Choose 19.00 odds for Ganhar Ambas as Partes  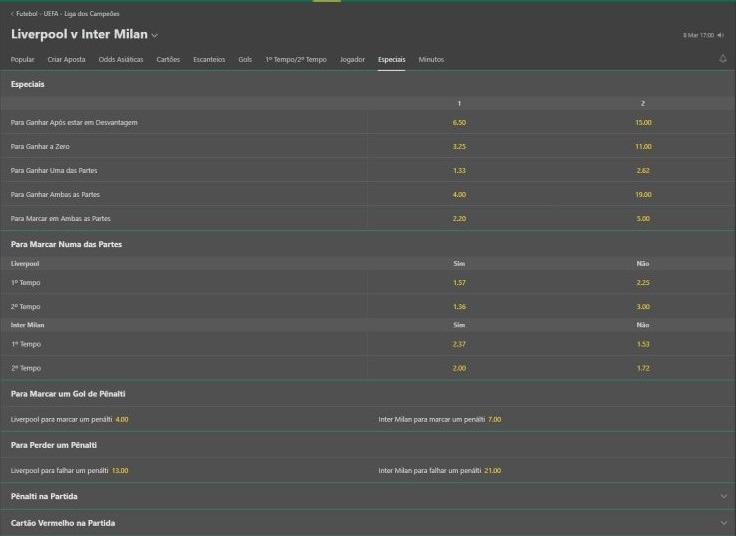643,194
